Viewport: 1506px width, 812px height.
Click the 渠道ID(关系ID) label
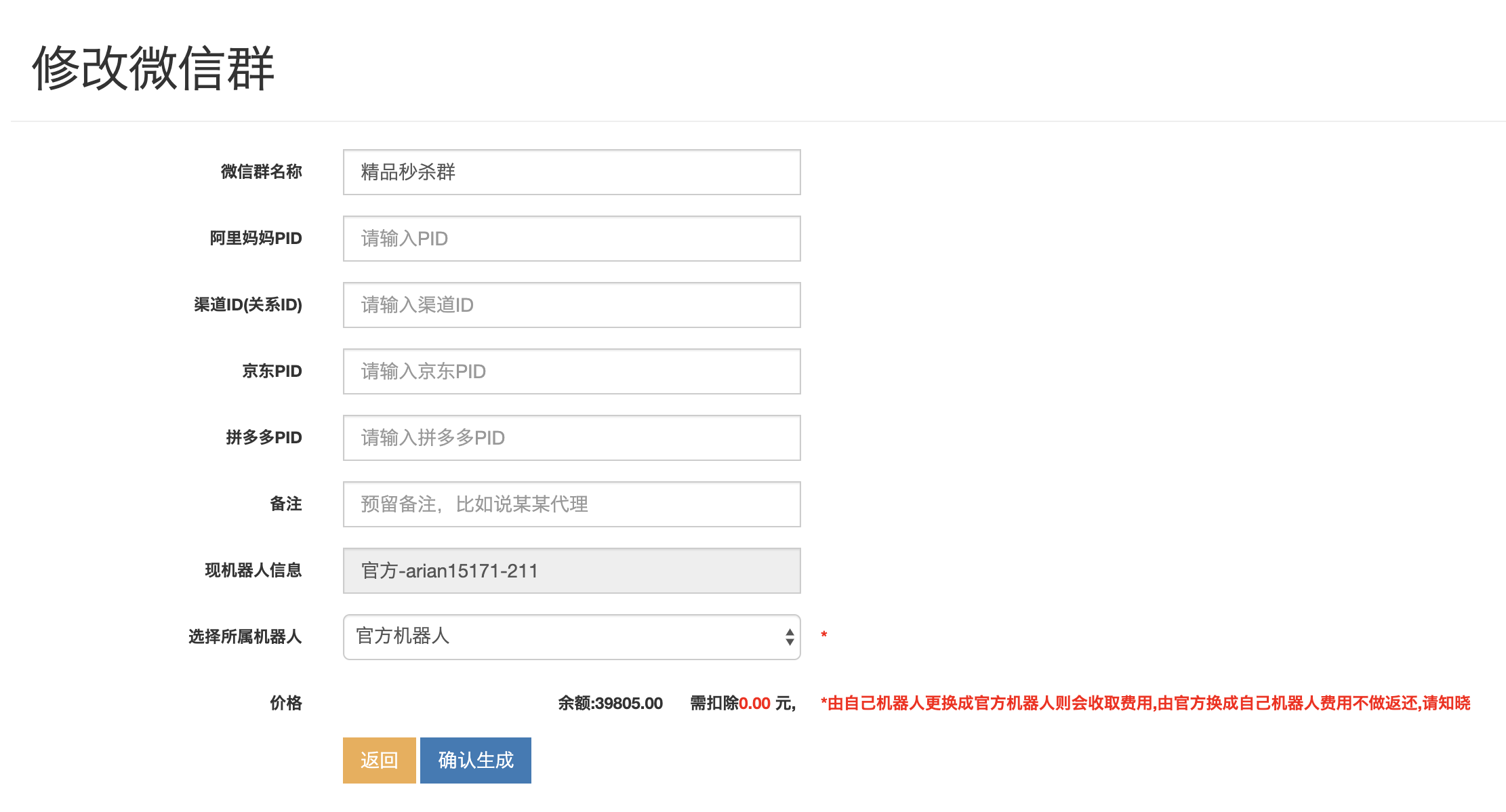click(248, 304)
